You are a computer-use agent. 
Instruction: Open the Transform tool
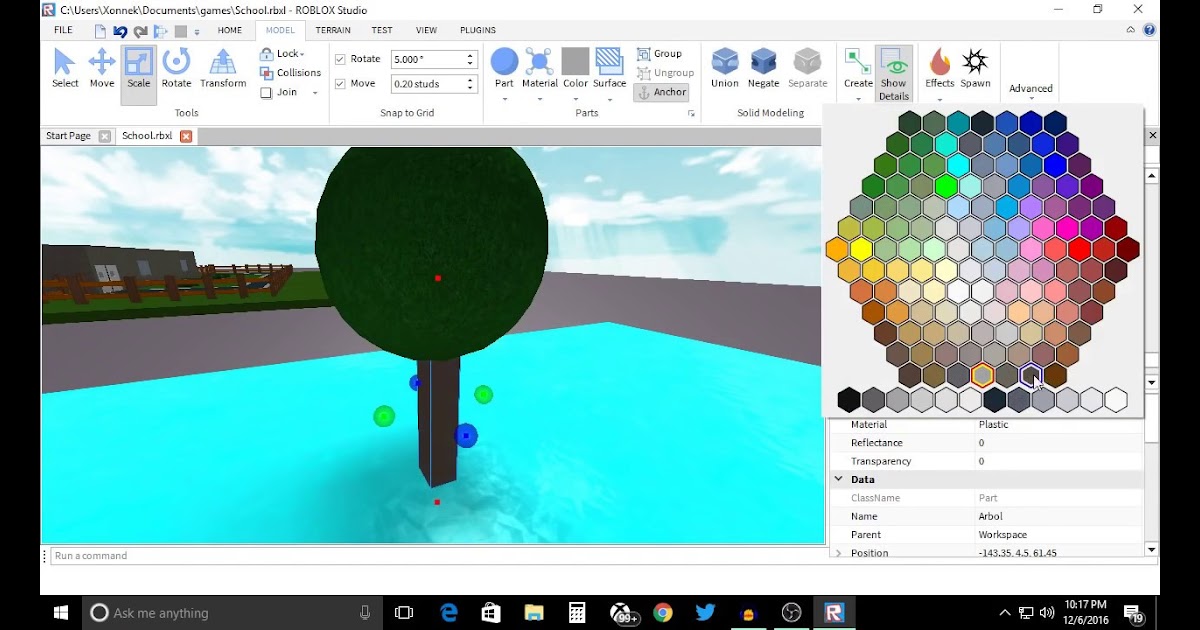[x=223, y=70]
